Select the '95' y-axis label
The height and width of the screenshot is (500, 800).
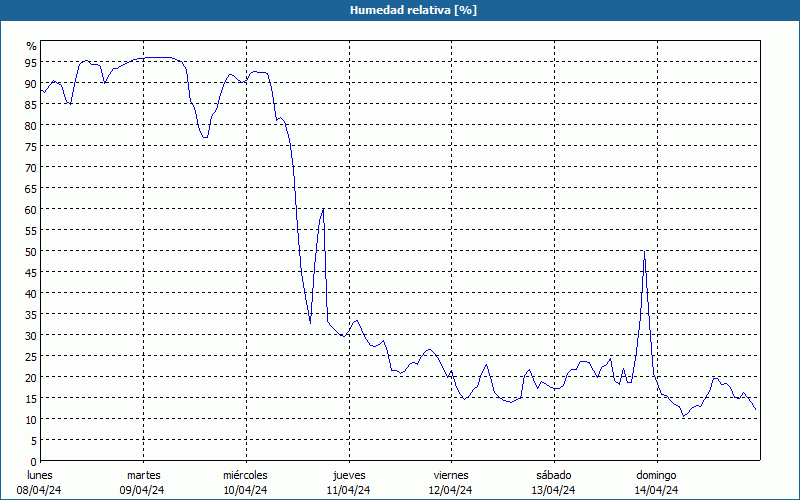pyautogui.click(x=31, y=62)
